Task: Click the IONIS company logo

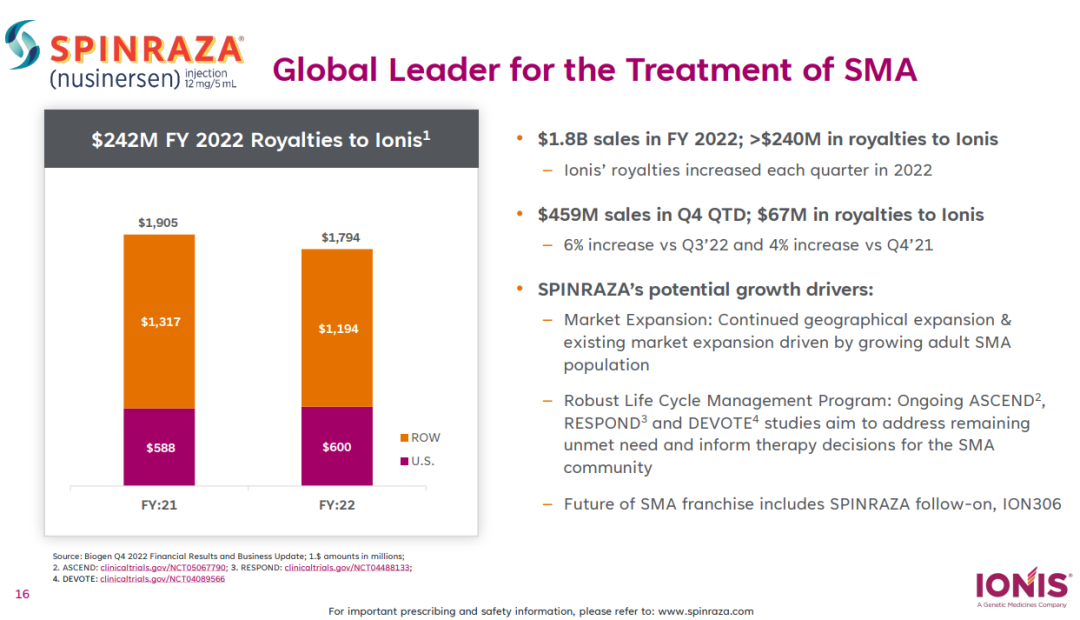Action: 1020,585
